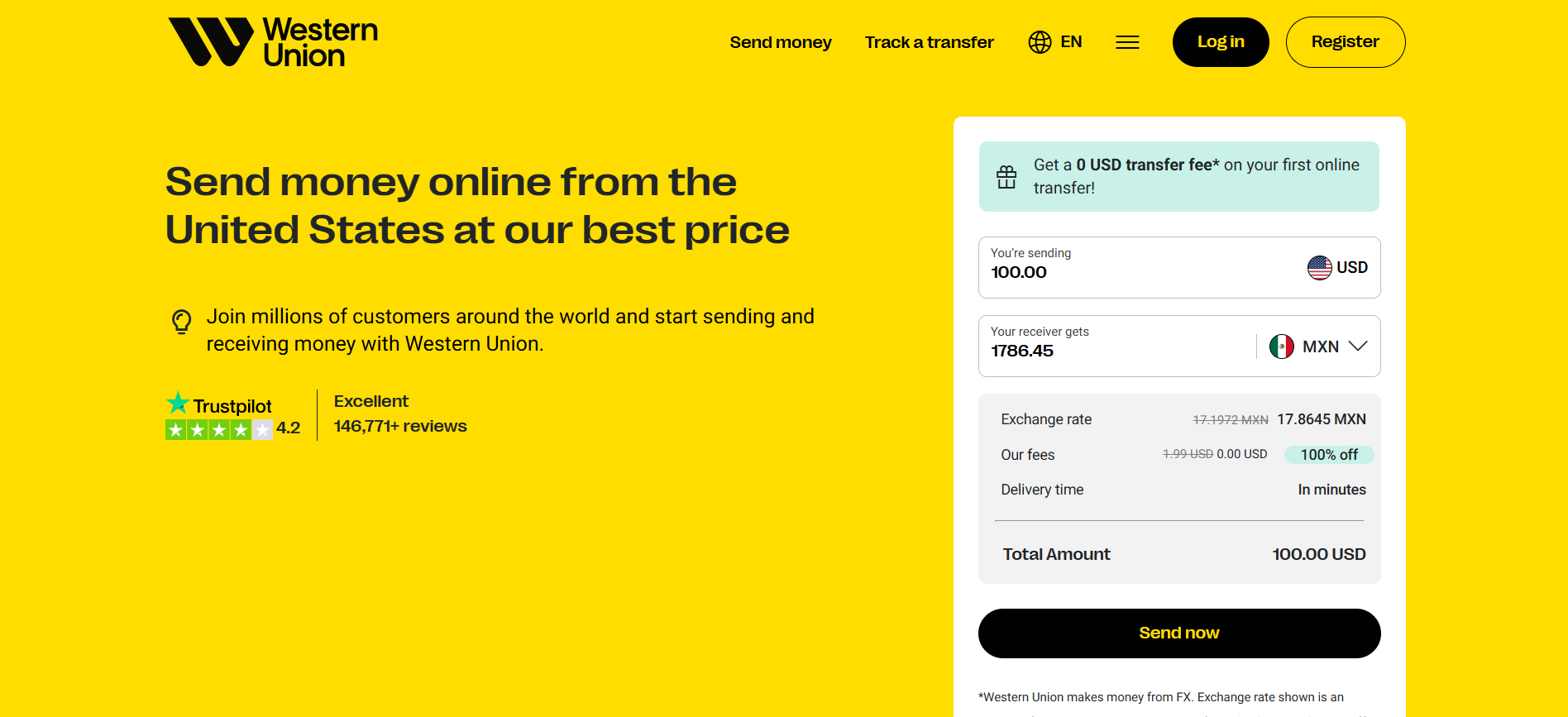The height and width of the screenshot is (717, 1568).
Task: Open the hamburger navigation menu
Action: (x=1126, y=41)
